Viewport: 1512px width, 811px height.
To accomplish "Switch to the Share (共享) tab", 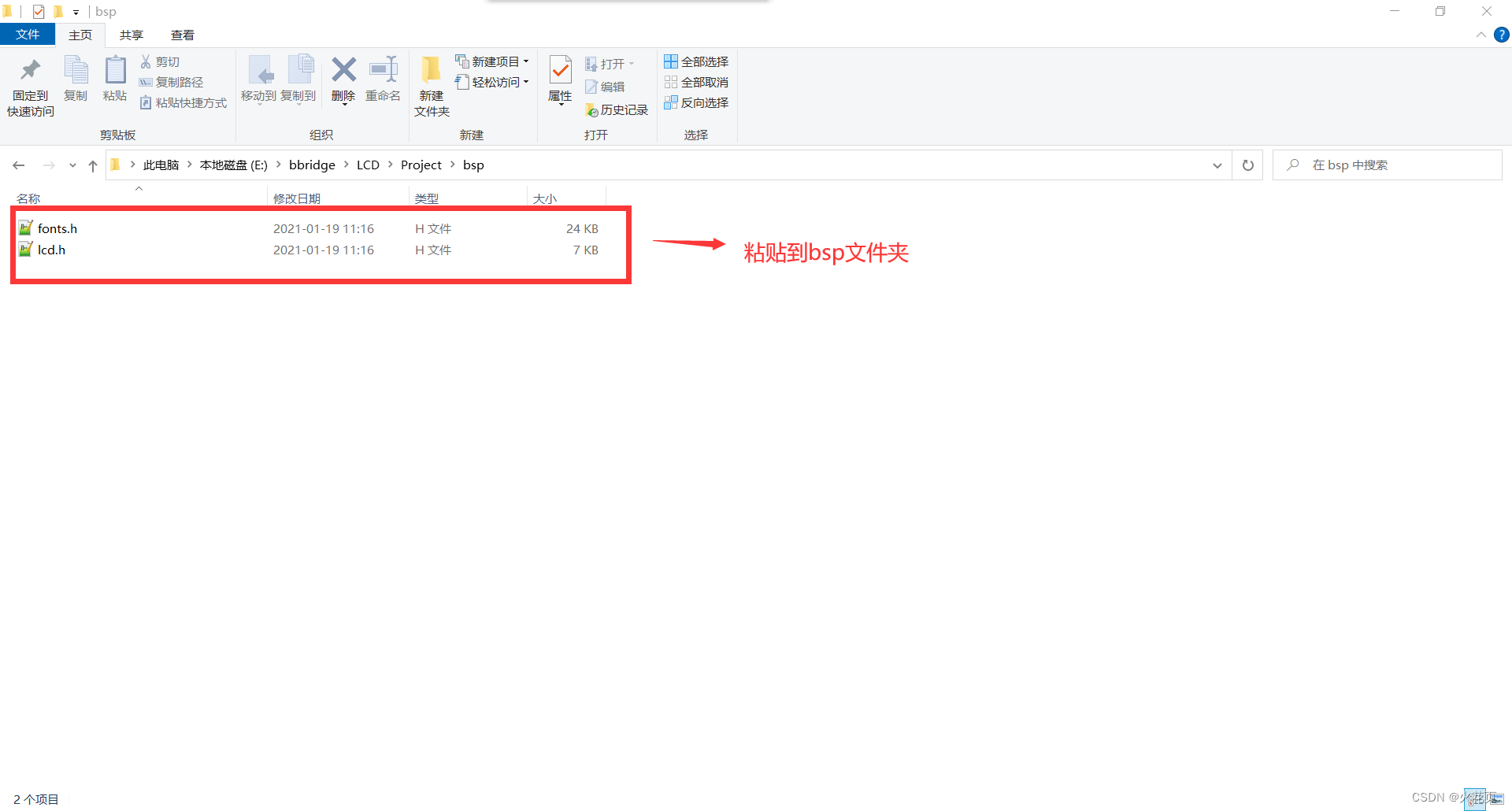I will coord(132,35).
